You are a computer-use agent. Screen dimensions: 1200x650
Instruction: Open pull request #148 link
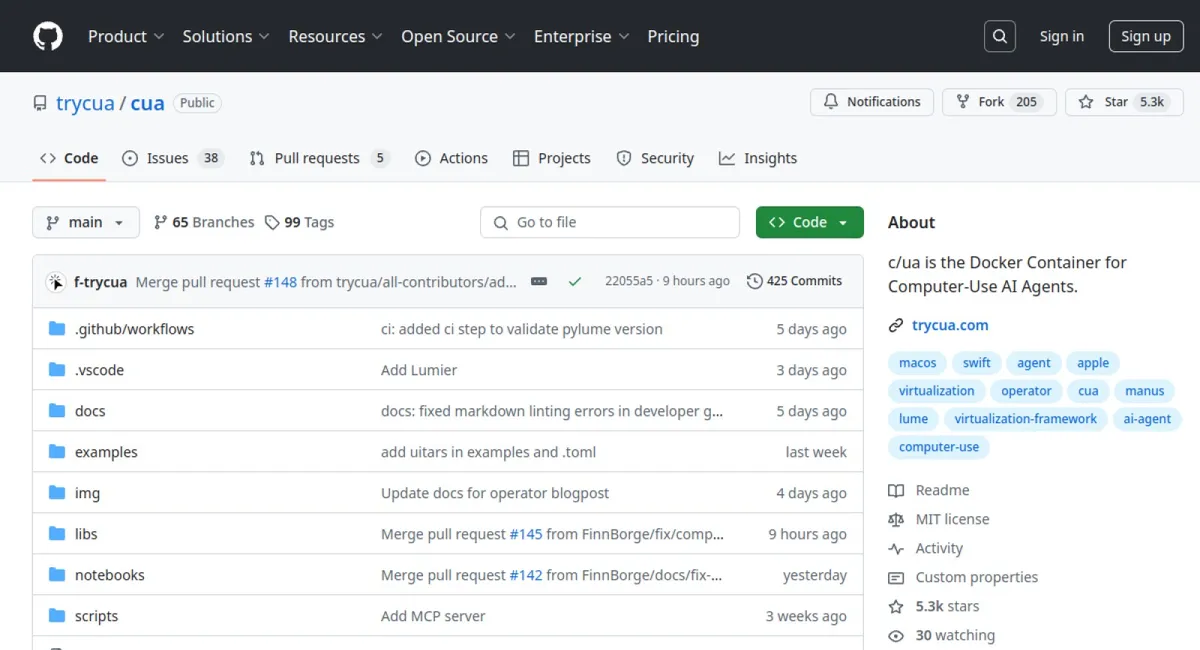(x=280, y=282)
